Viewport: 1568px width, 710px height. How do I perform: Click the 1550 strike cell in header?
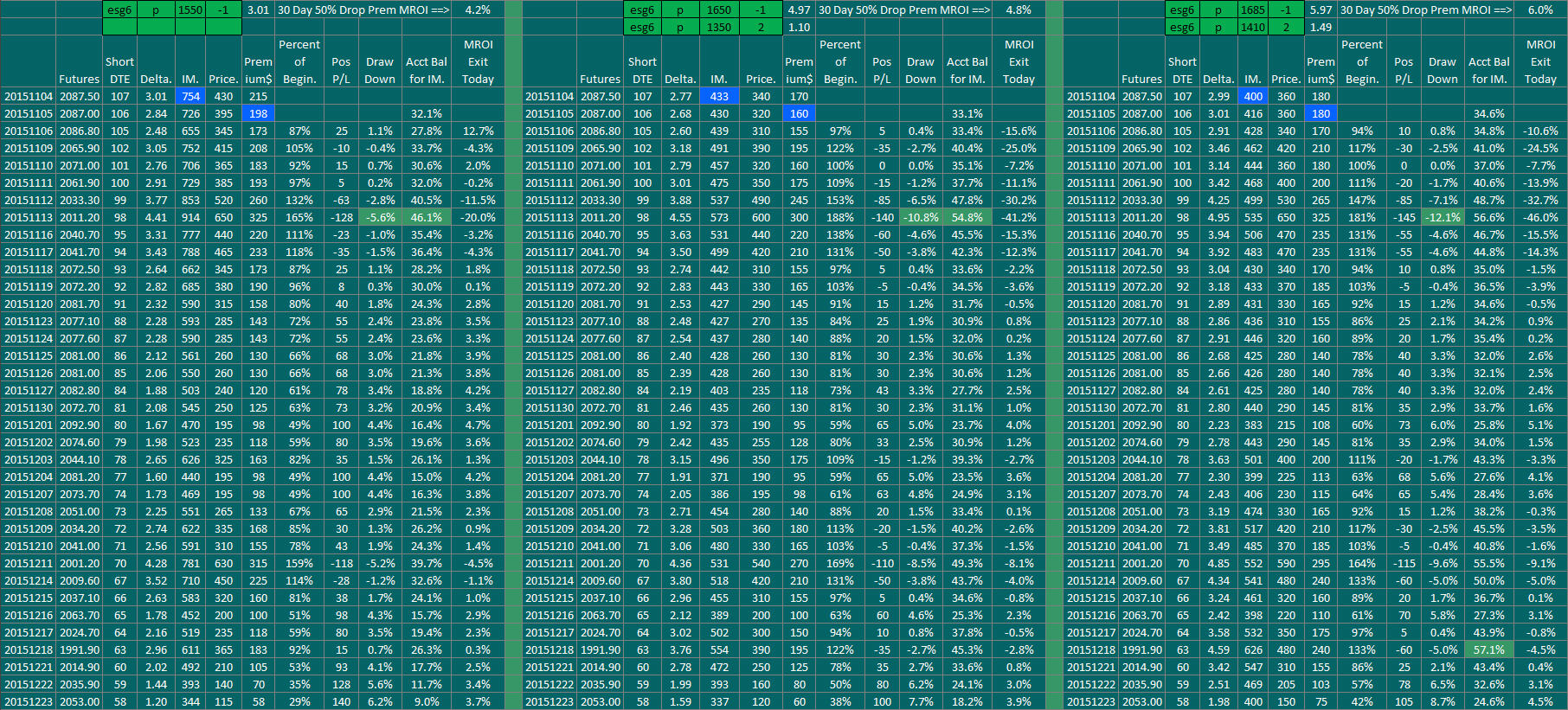point(190,10)
